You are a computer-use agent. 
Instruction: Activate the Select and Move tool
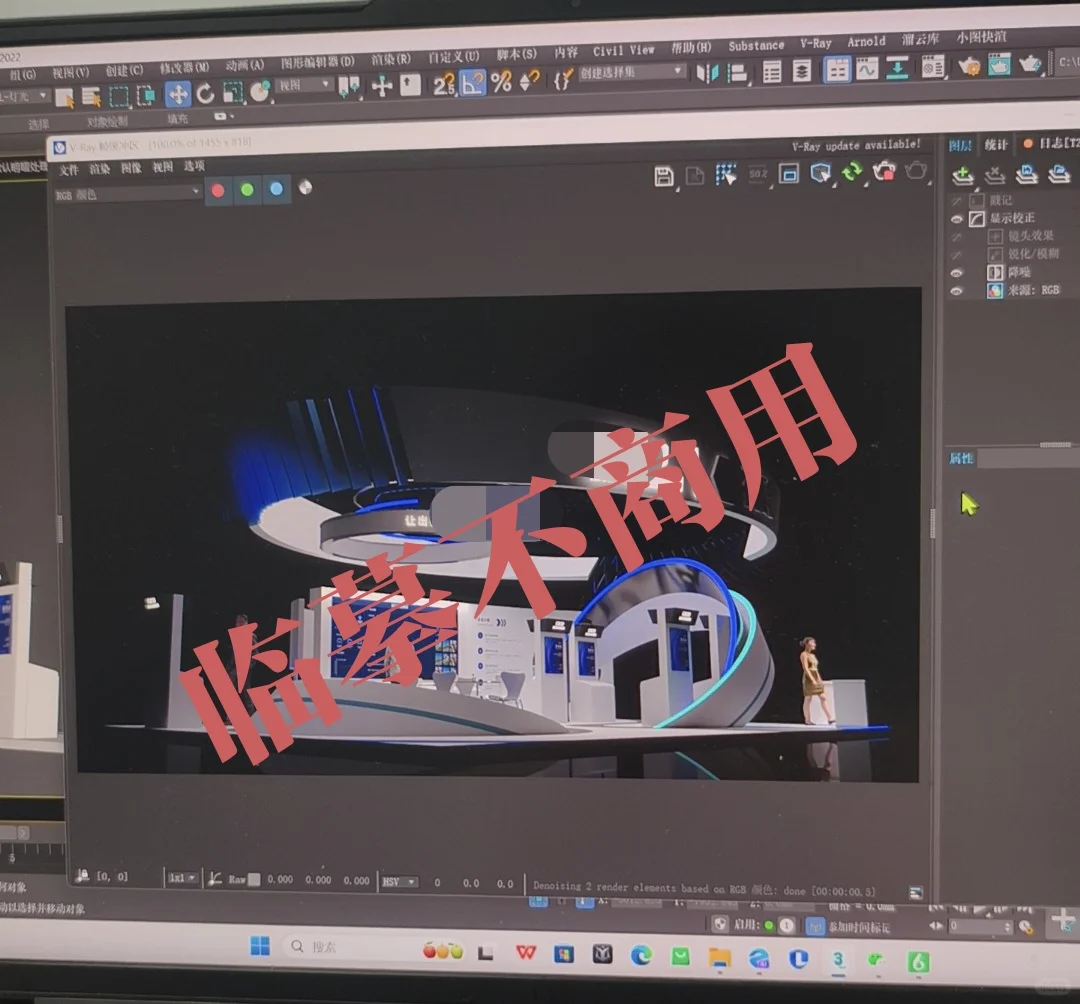(178, 94)
